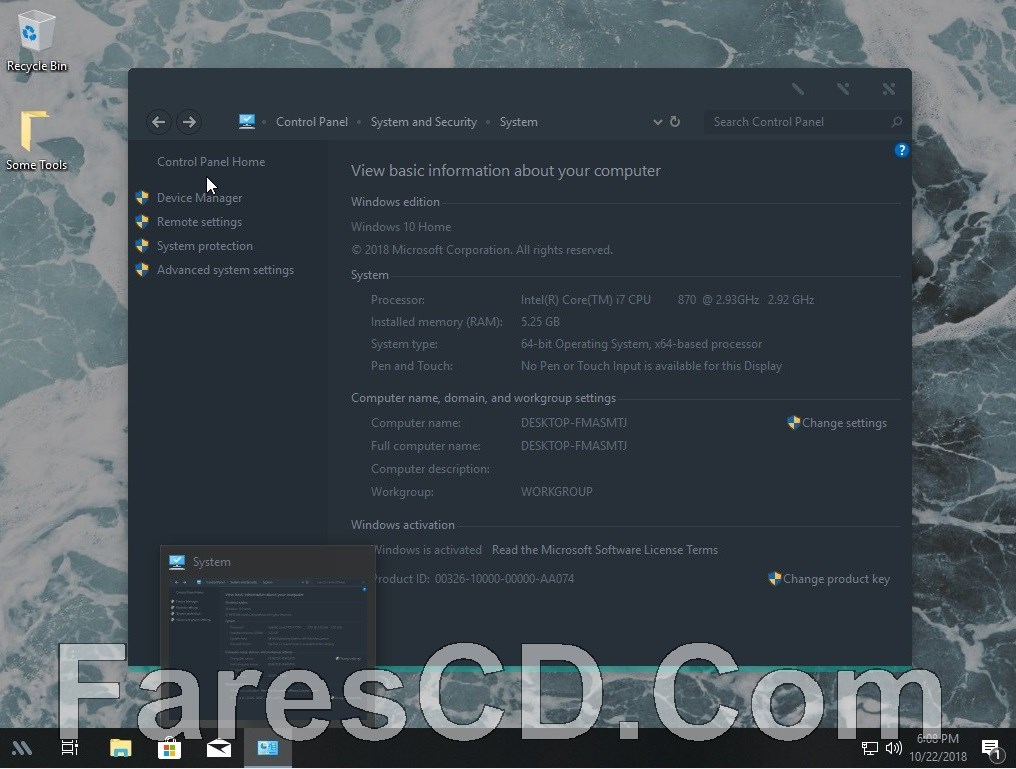Screen dimensions: 1016x769
Task: Select System breadcrumb item
Action: [518, 122]
